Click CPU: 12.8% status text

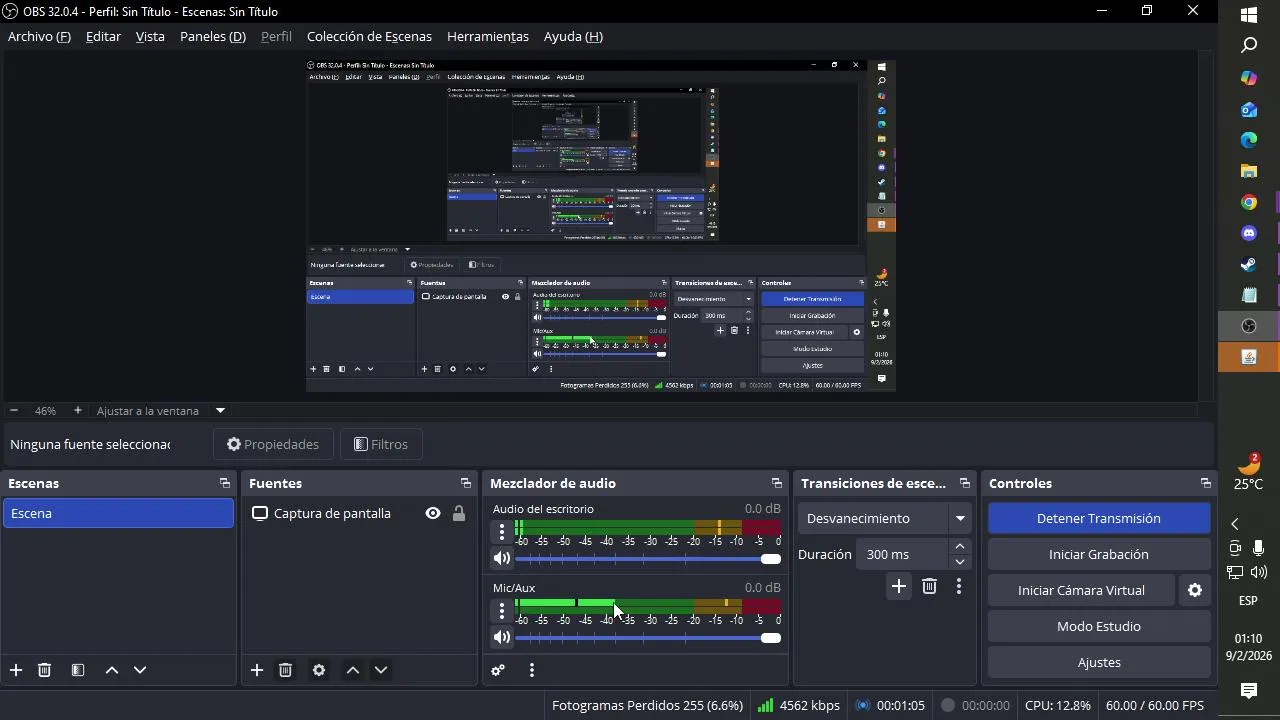[1058, 705]
